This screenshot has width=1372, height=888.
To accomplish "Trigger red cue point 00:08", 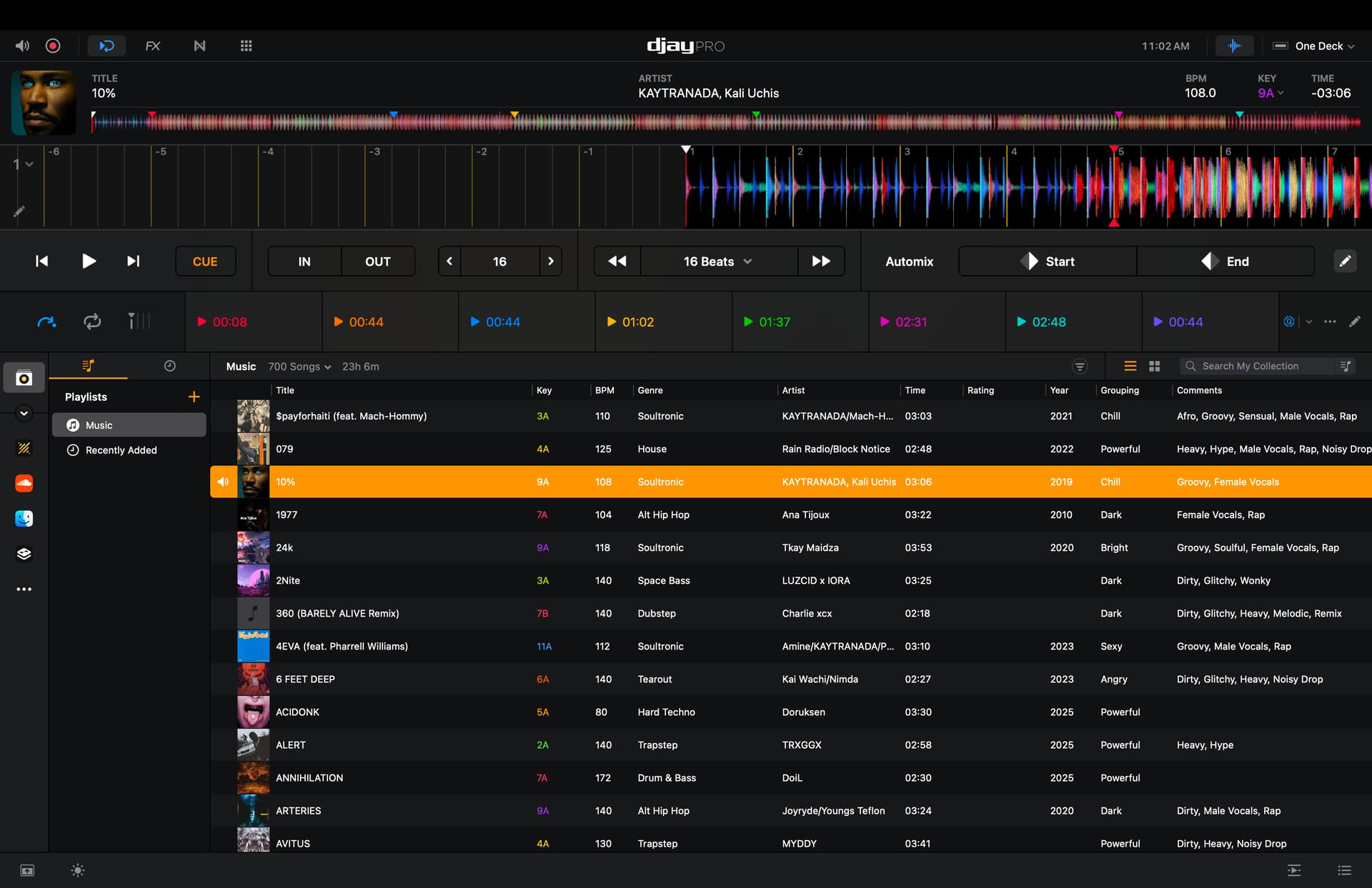I will coord(254,322).
